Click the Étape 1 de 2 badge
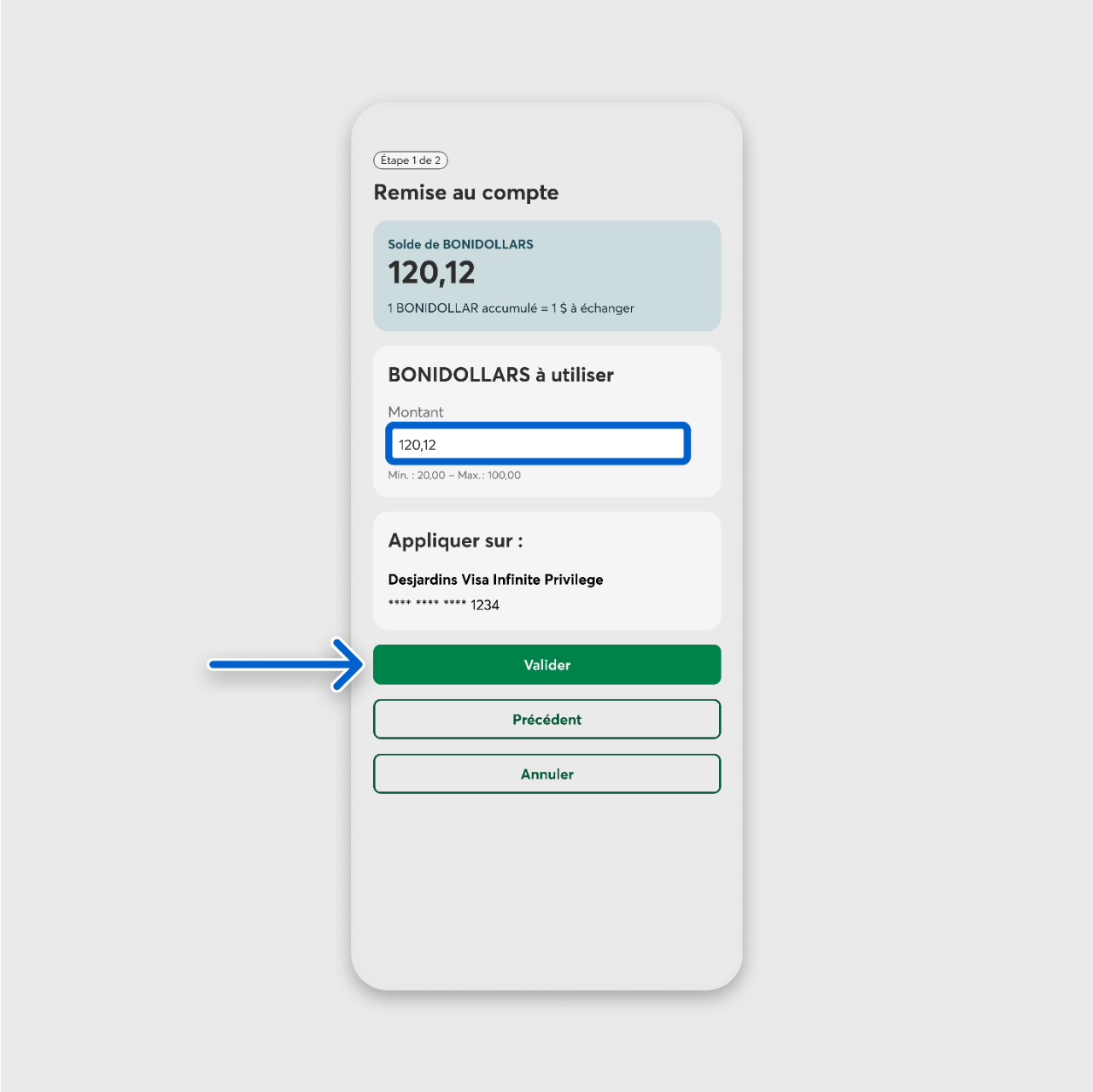Image resolution: width=1093 pixels, height=1092 pixels. click(411, 160)
